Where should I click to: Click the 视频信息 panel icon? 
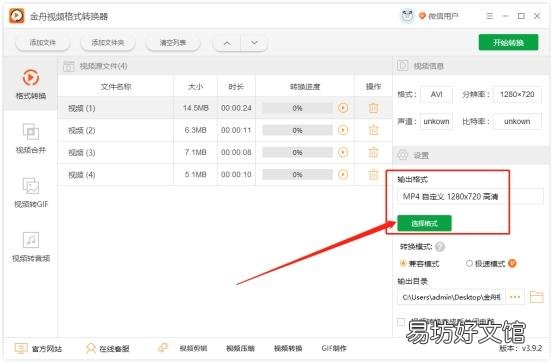(x=403, y=65)
